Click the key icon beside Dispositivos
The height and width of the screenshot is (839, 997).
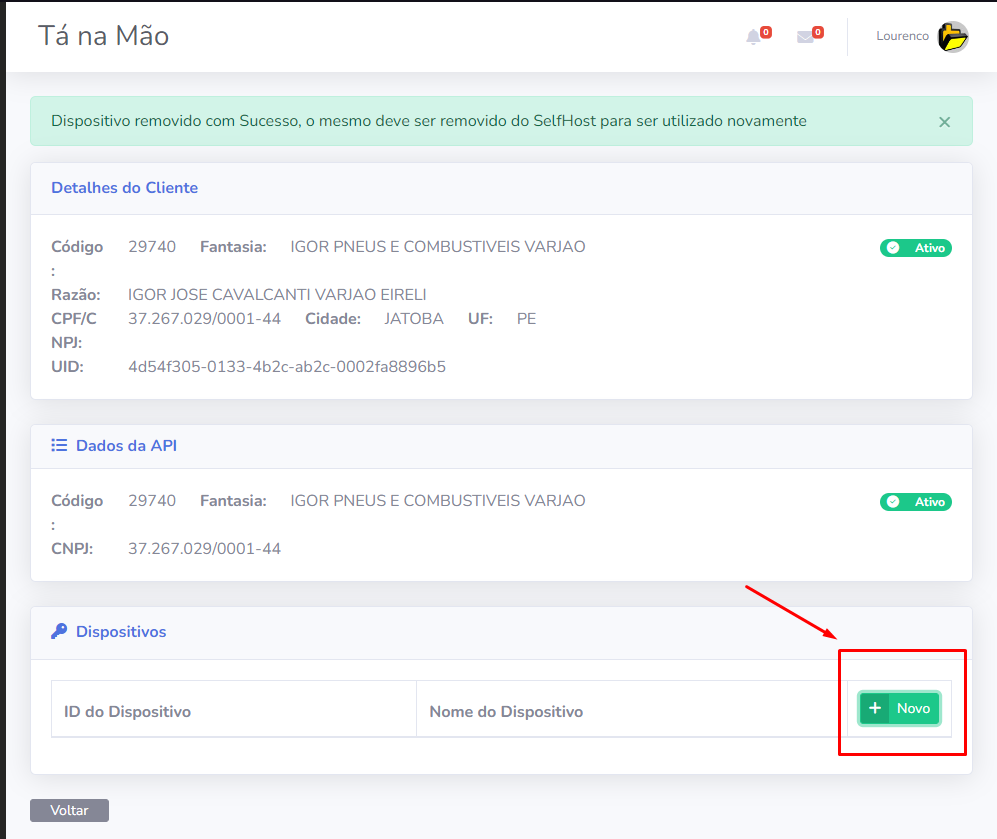59,631
